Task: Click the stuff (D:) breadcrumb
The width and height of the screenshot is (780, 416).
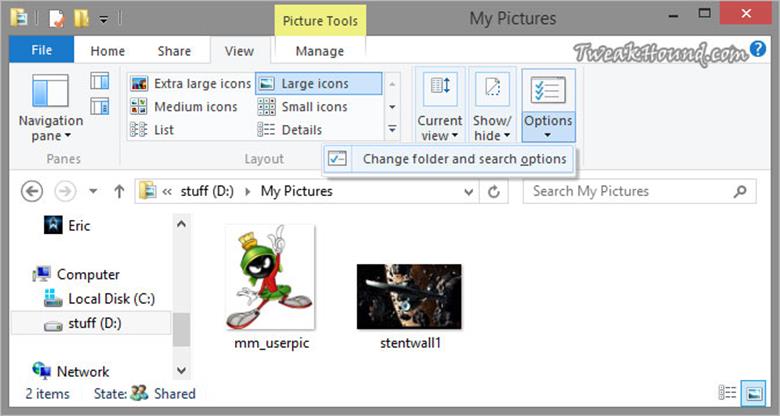Action: pos(207,191)
